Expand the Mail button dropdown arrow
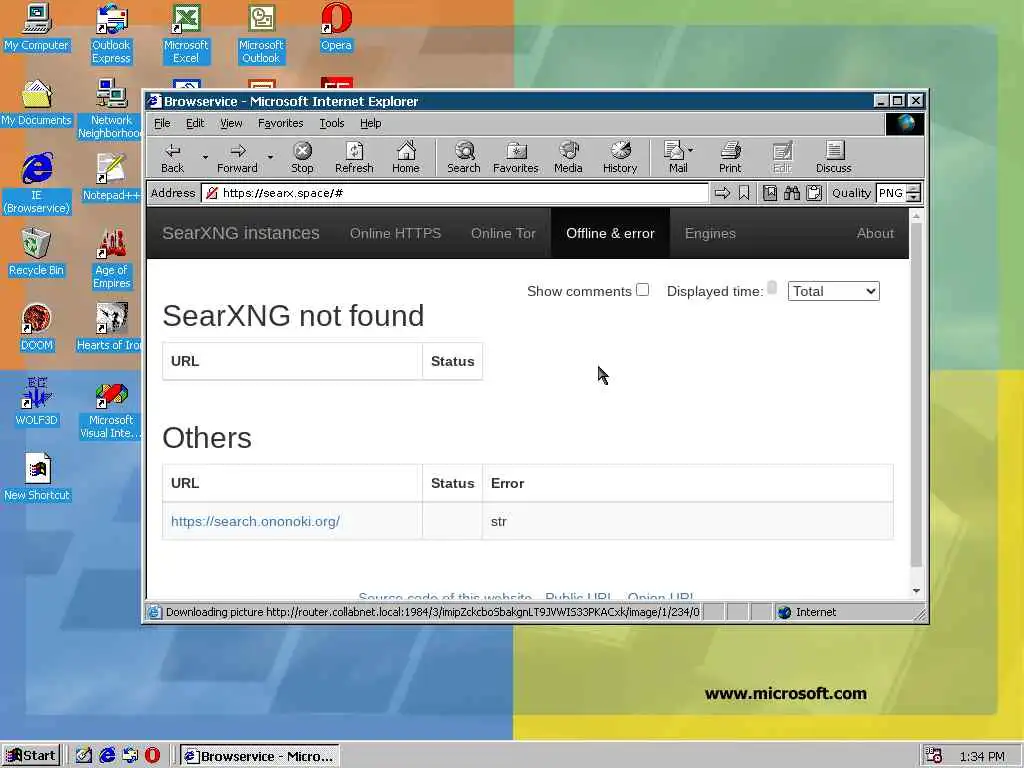 pyautogui.click(x=691, y=150)
